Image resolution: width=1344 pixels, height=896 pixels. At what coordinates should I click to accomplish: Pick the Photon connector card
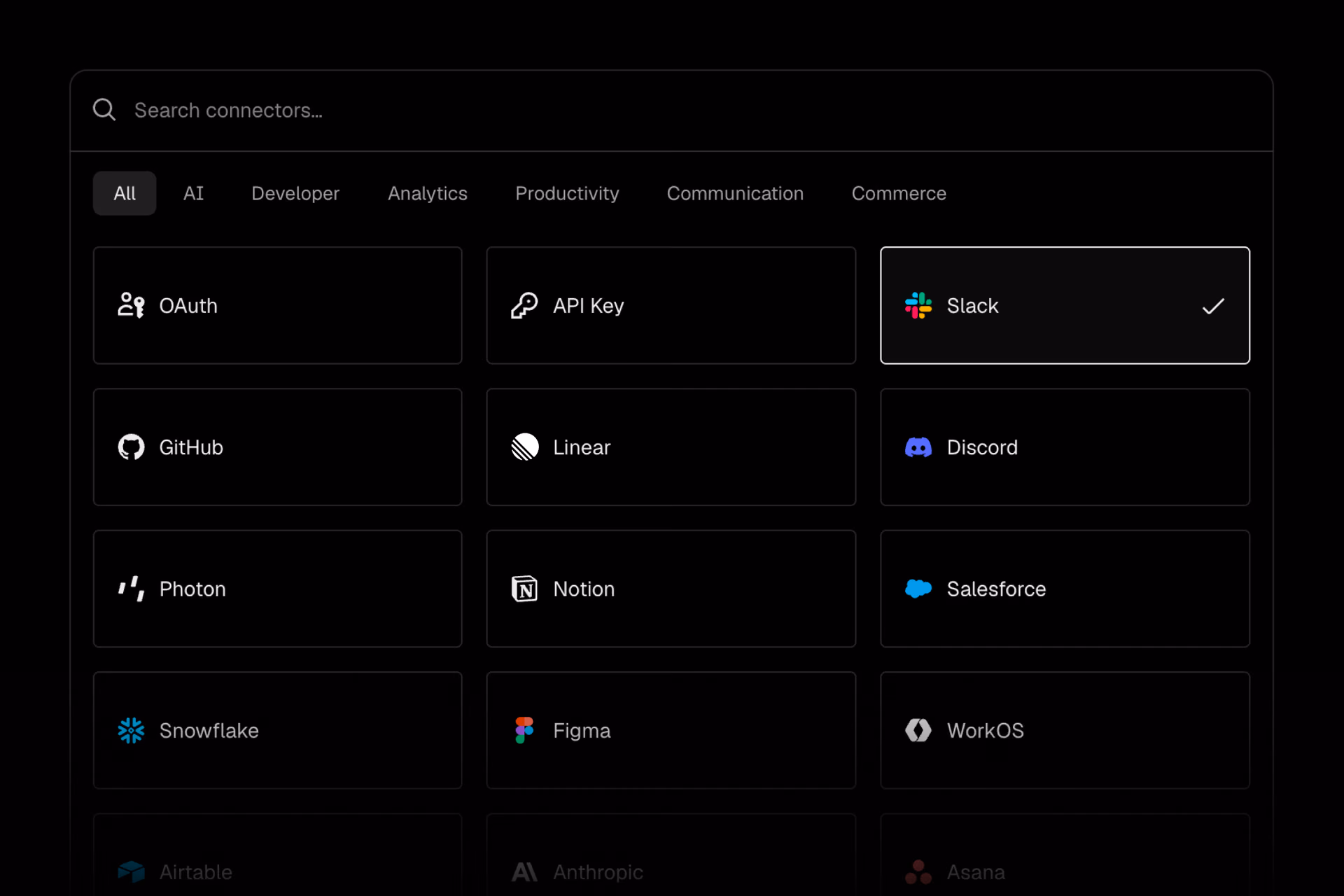click(x=278, y=589)
